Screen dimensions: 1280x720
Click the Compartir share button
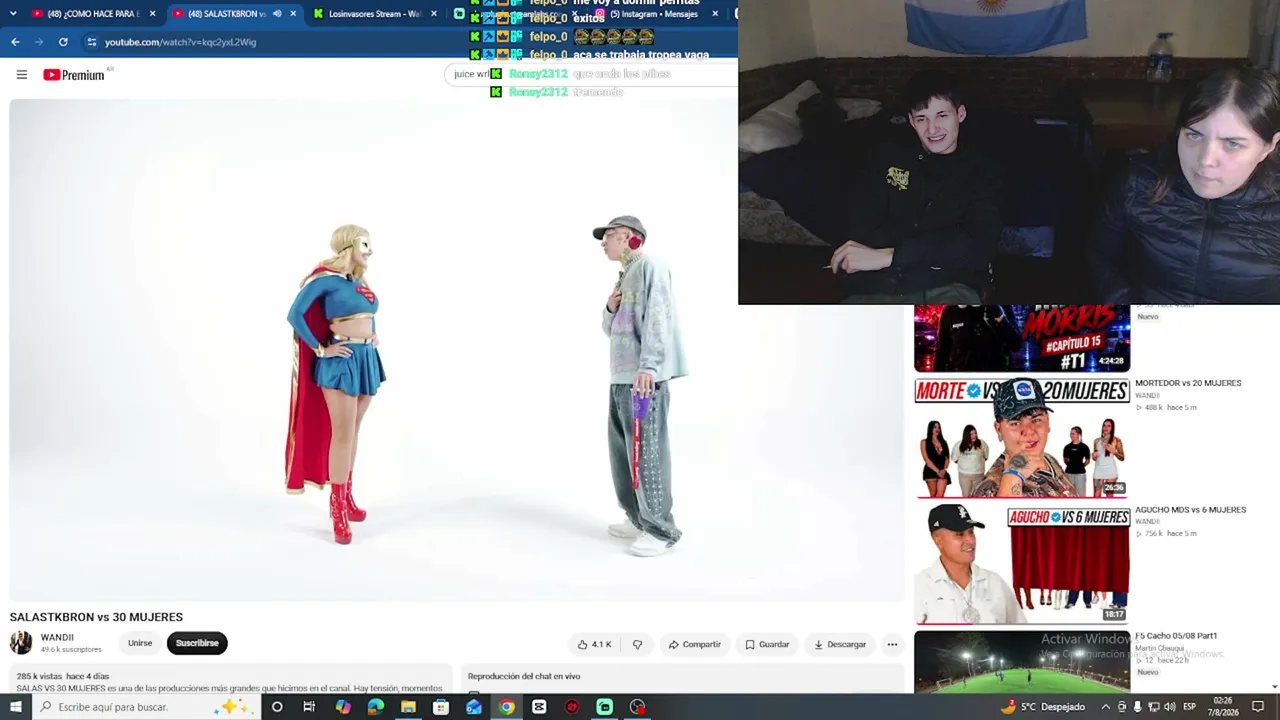[695, 644]
